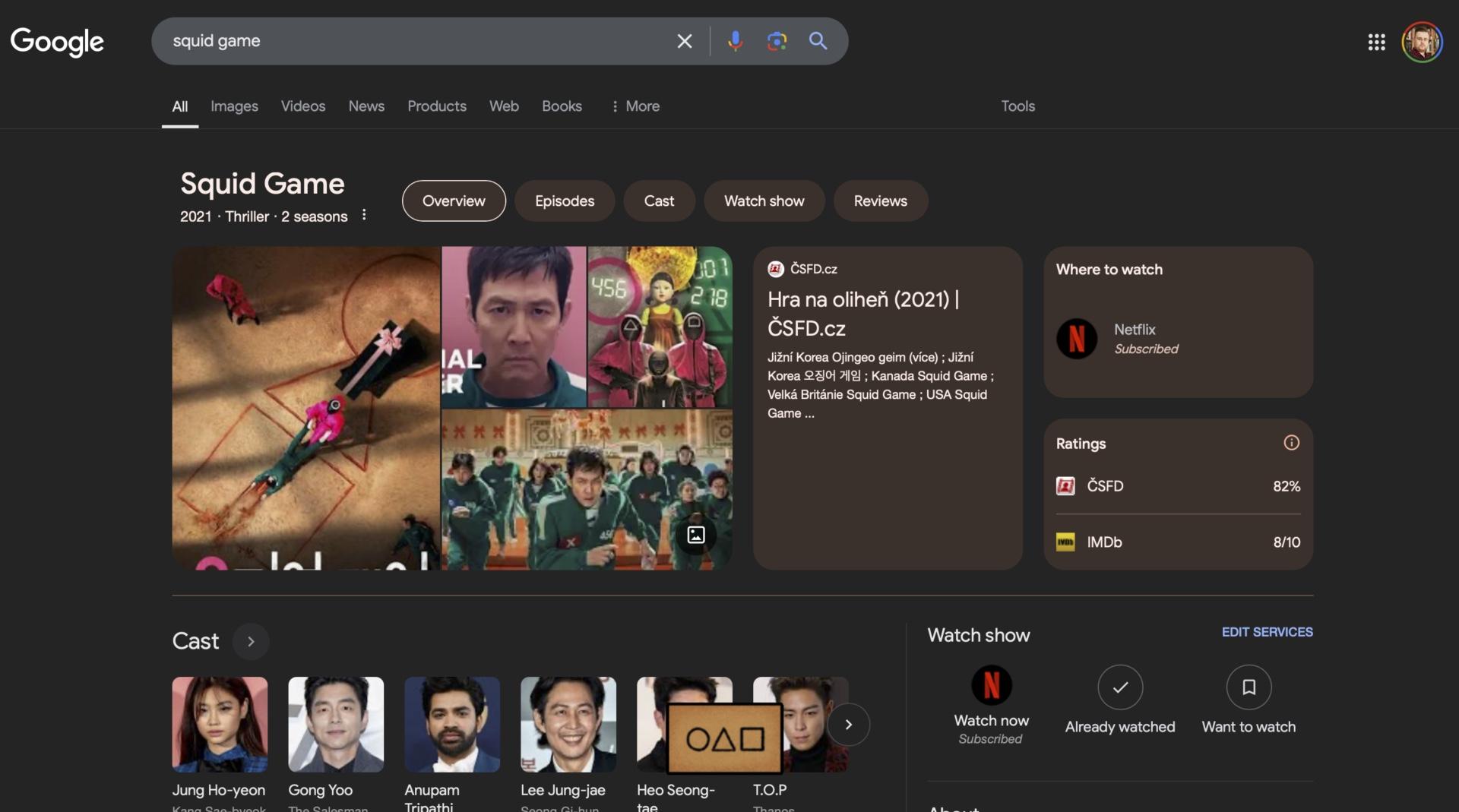
Task: Open Google Lens image search
Action: pyautogui.click(x=776, y=41)
